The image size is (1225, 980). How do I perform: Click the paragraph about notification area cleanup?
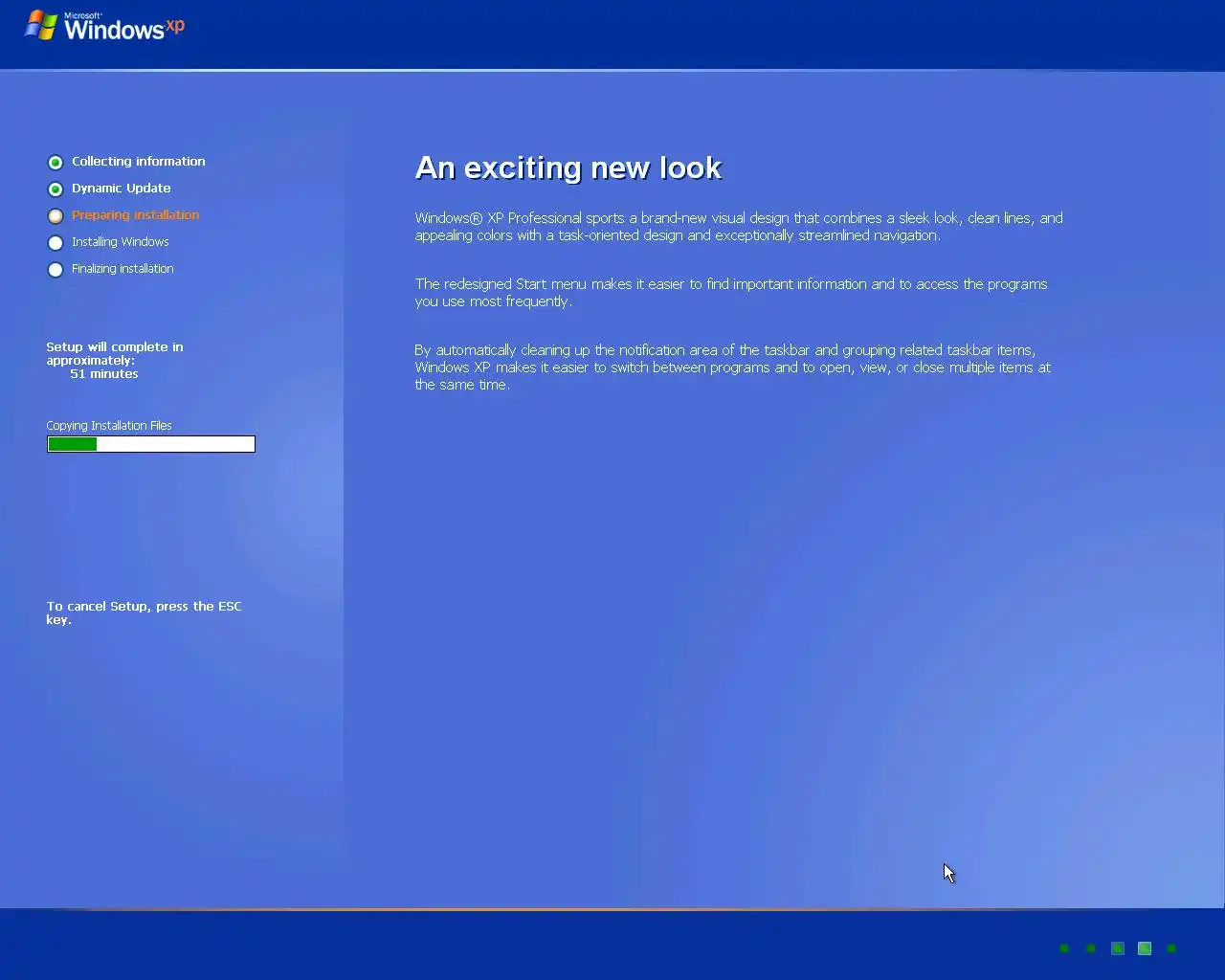coord(733,367)
